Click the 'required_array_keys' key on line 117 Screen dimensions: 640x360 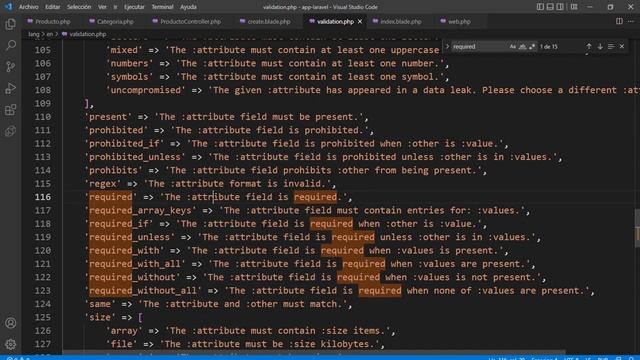coord(140,211)
